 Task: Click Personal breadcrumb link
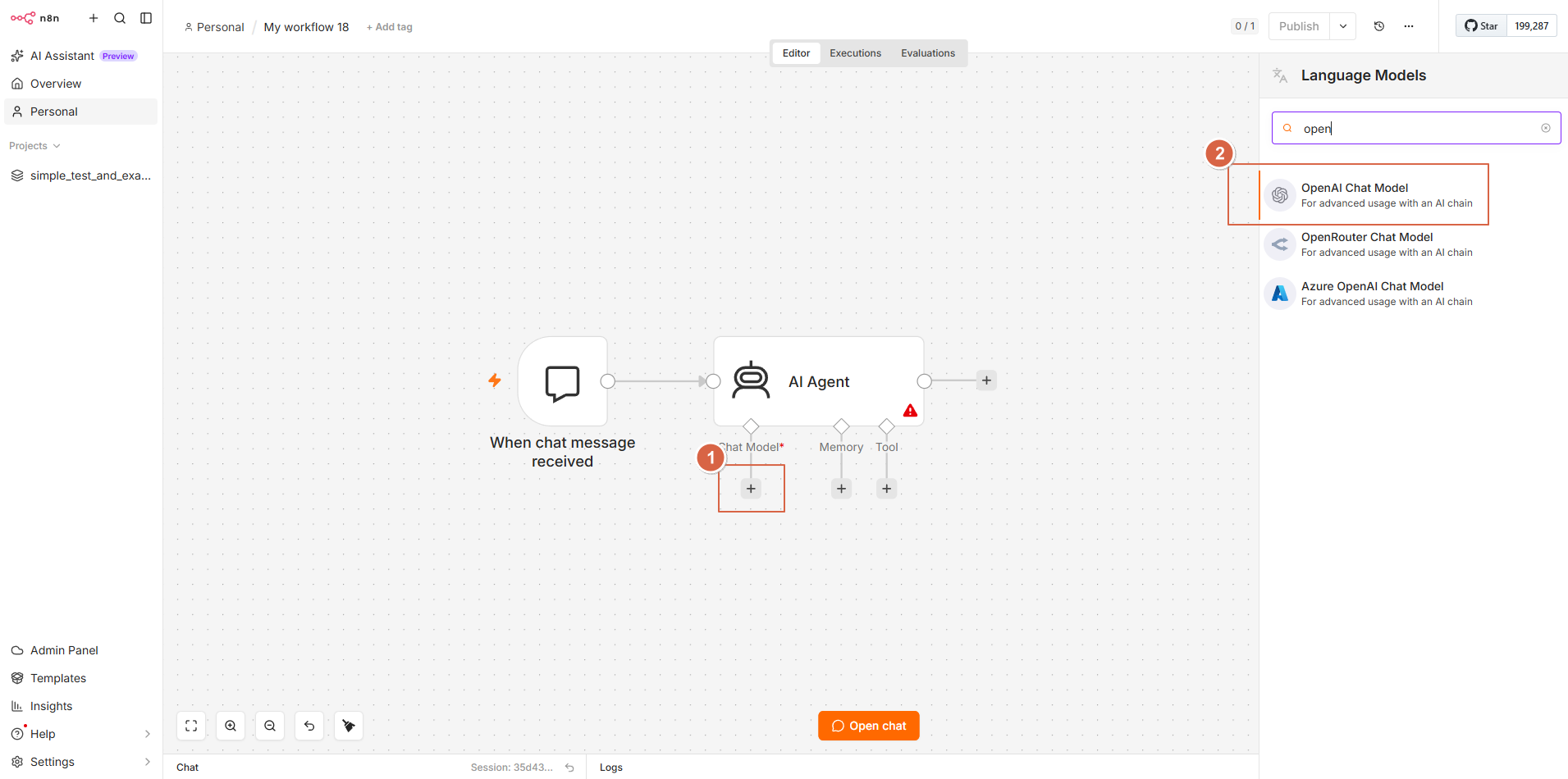point(214,27)
